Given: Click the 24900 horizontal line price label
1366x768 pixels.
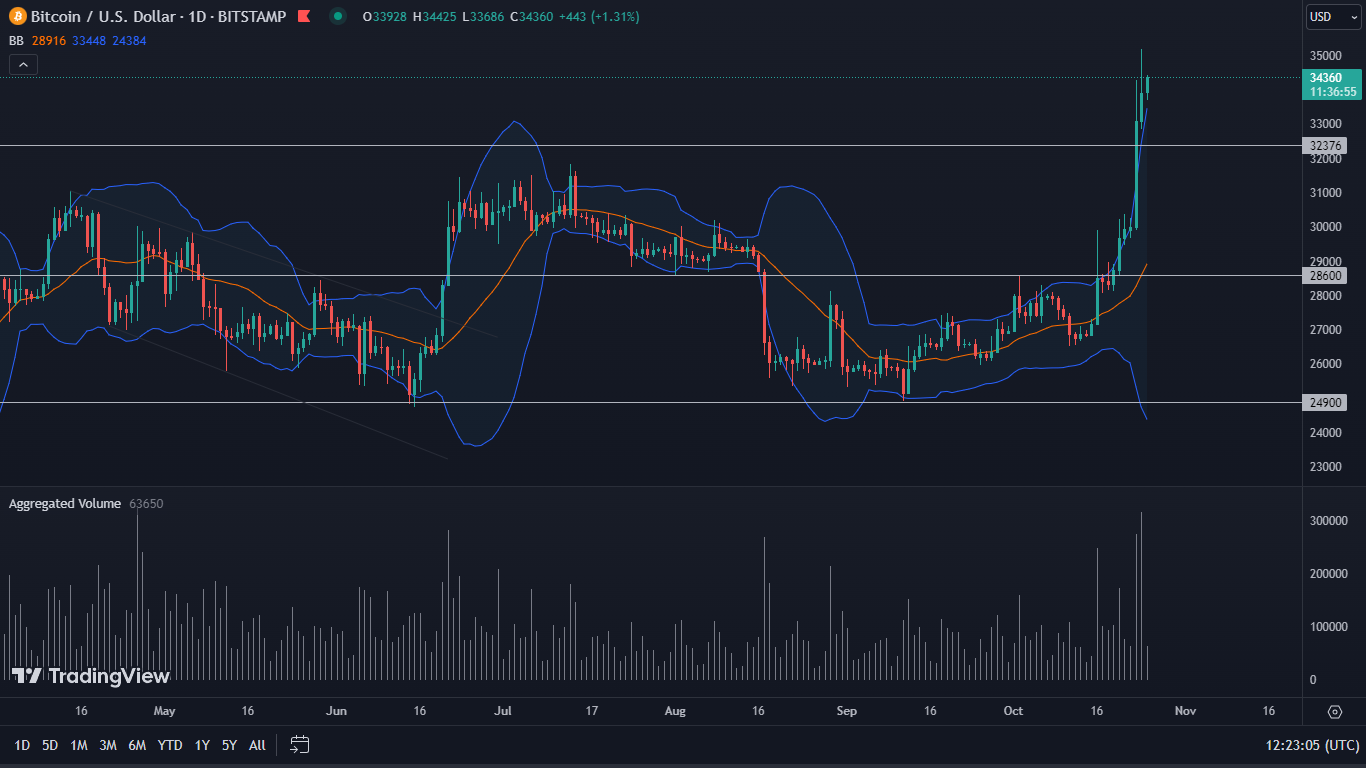Looking at the screenshot, I should point(1326,403).
